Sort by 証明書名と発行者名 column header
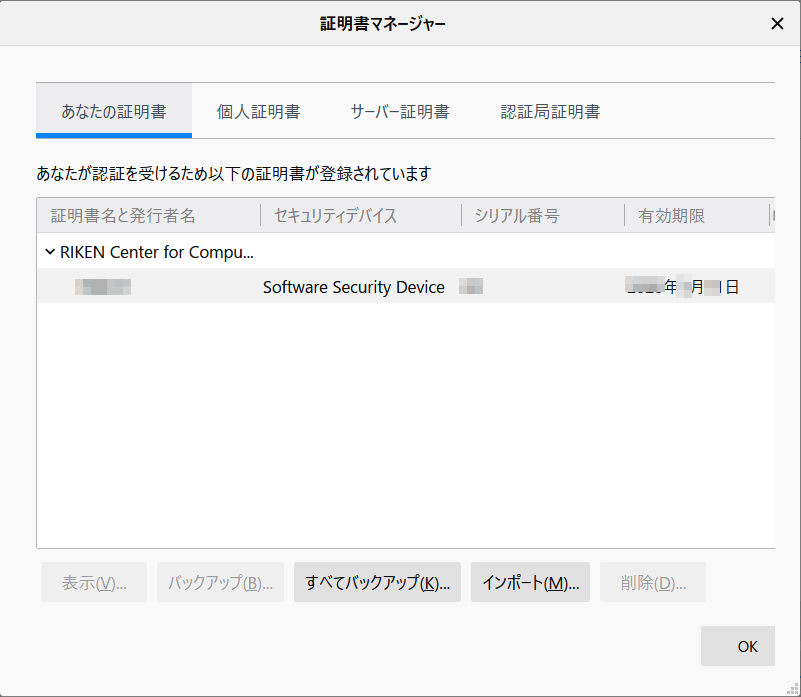801x697 pixels. (123, 216)
